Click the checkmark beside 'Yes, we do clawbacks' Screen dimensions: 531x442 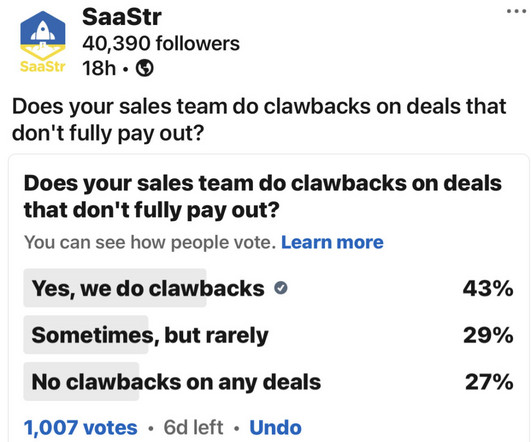point(281,288)
